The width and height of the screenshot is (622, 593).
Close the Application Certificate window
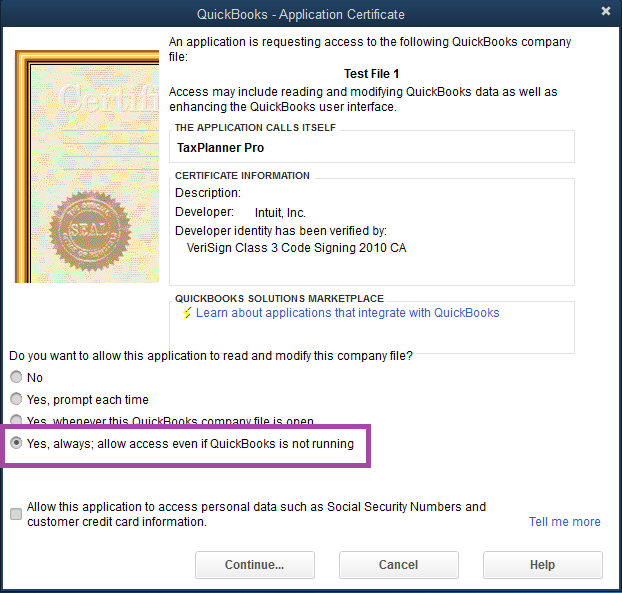[x=605, y=11]
